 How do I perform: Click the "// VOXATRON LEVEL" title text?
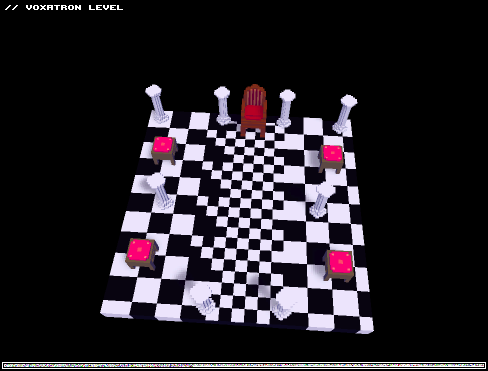pyautogui.click(x=64, y=7)
